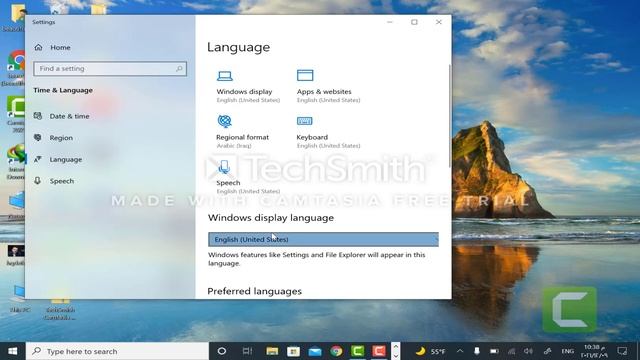Click the Google Chrome desktop shortcut
The width and height of the screenshot is (640, 360).
click(x=16, y=68)
